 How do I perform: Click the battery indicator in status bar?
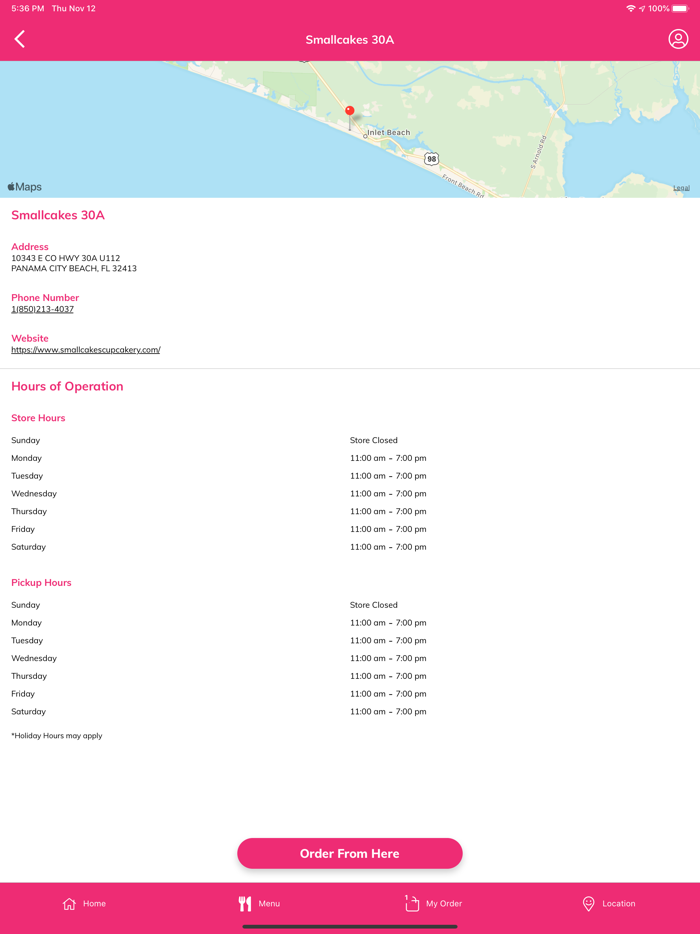(x=680, y=8)
